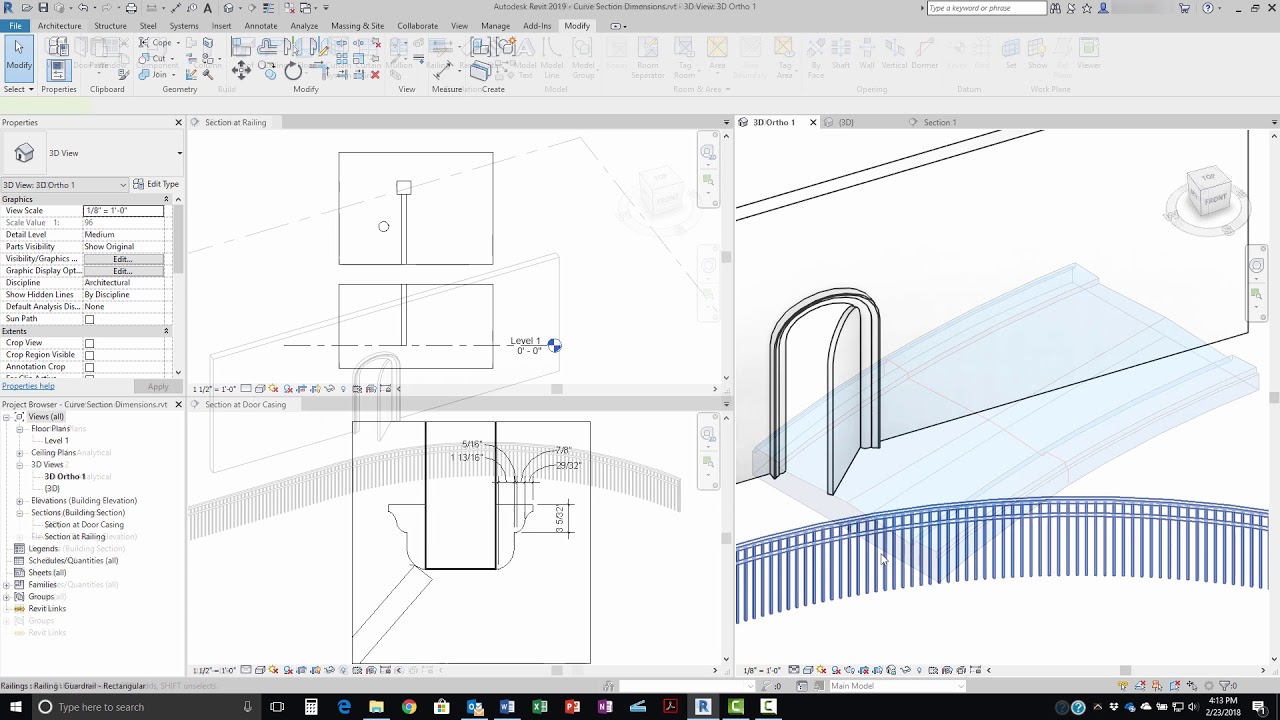Click the Join geometry tool
Screen dimensions: 1280x720
158,75
